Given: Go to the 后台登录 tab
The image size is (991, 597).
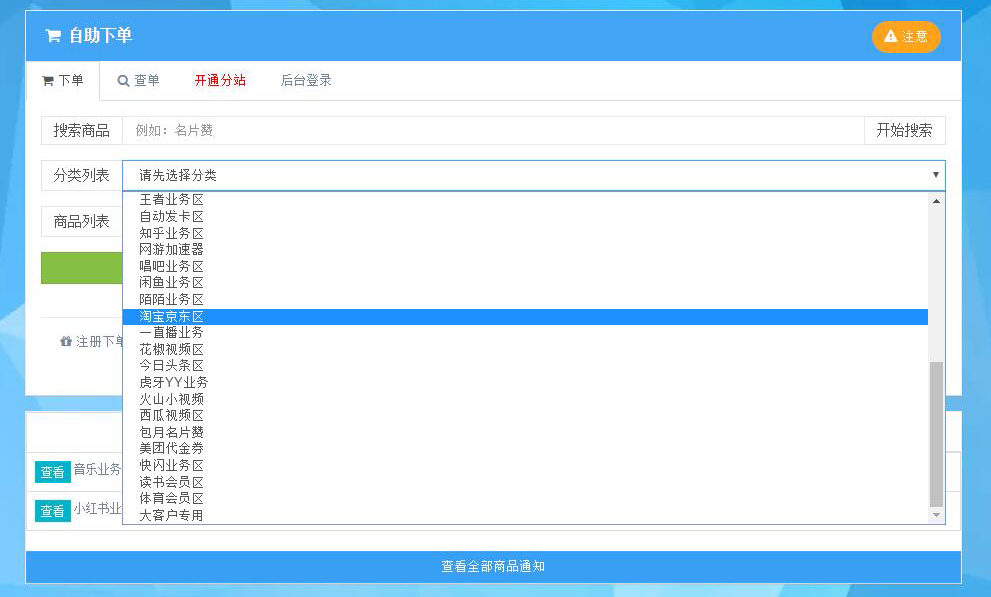Looking at the screenshot, I should (x=306, y=80).
